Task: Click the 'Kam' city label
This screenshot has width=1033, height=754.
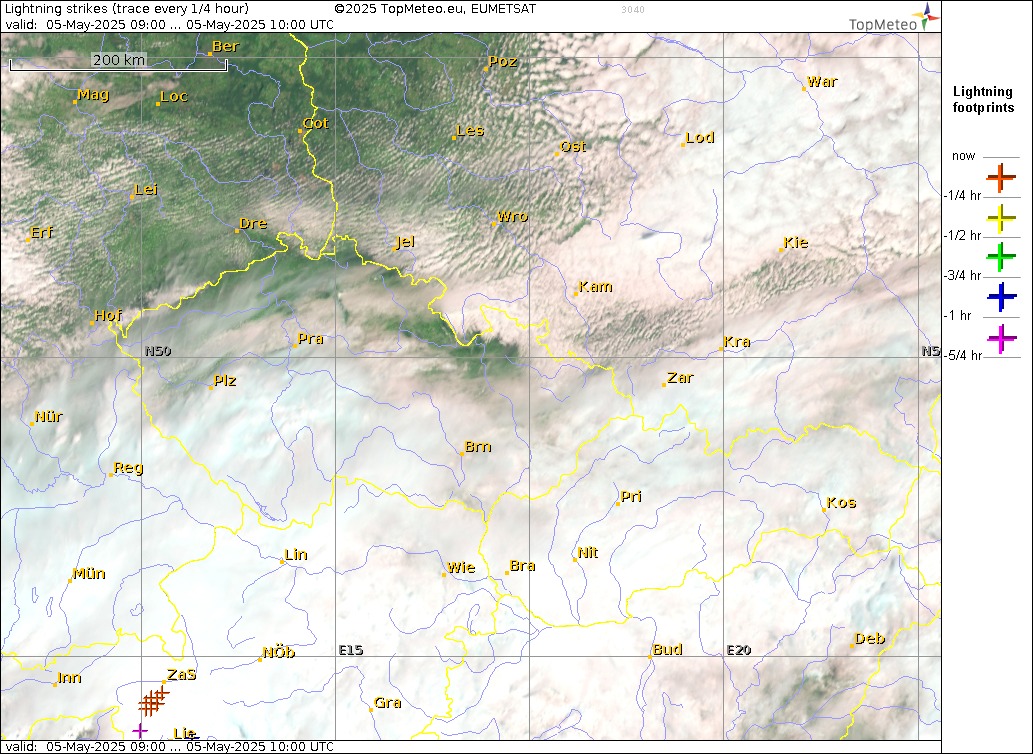Action: click(x=596, y=286)
